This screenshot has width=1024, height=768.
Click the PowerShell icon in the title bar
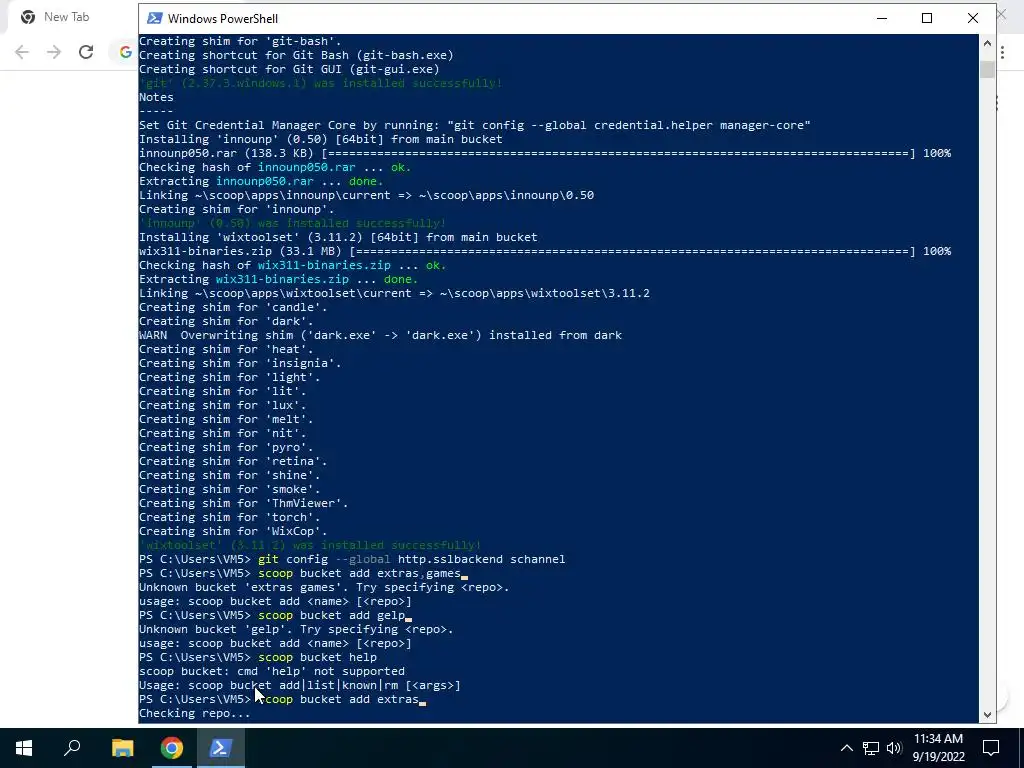[x=155, y=18]
